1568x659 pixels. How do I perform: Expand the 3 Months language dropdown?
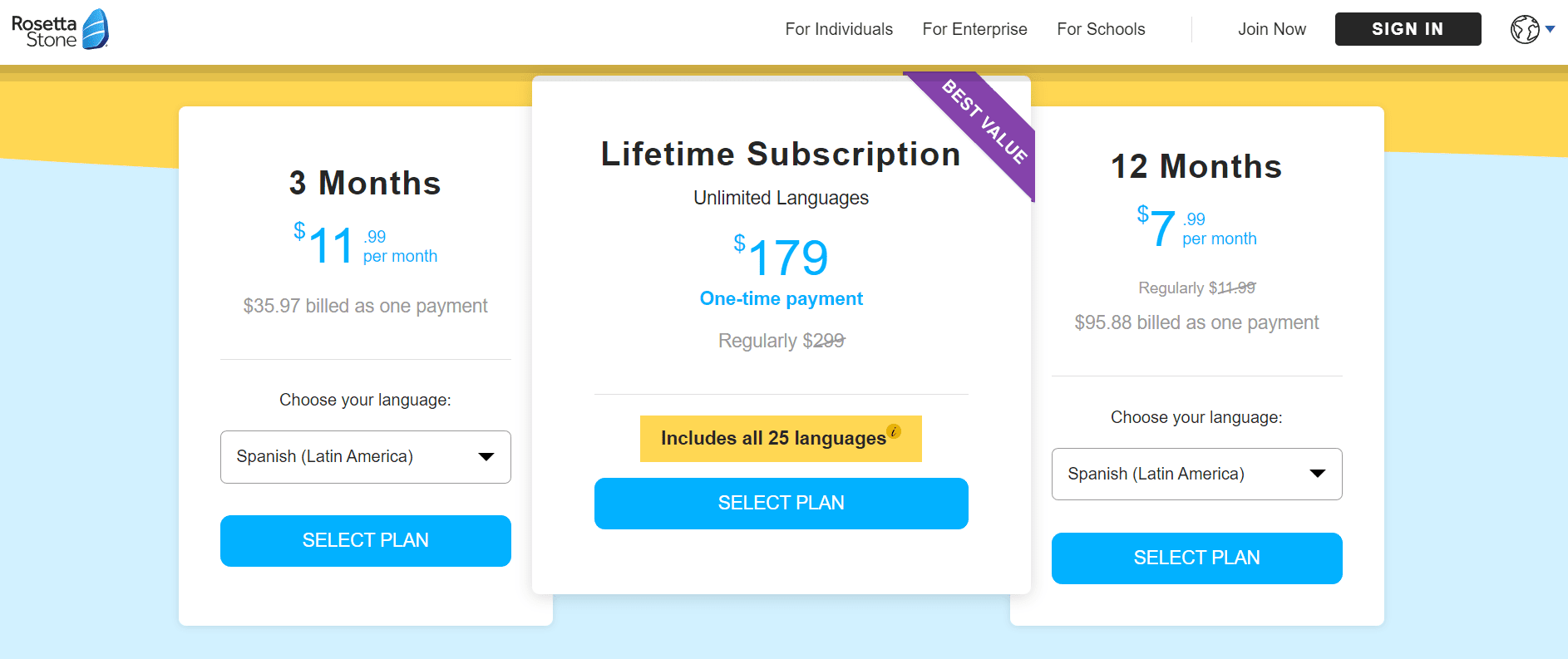pyautogui.click(x=365, y=457)
